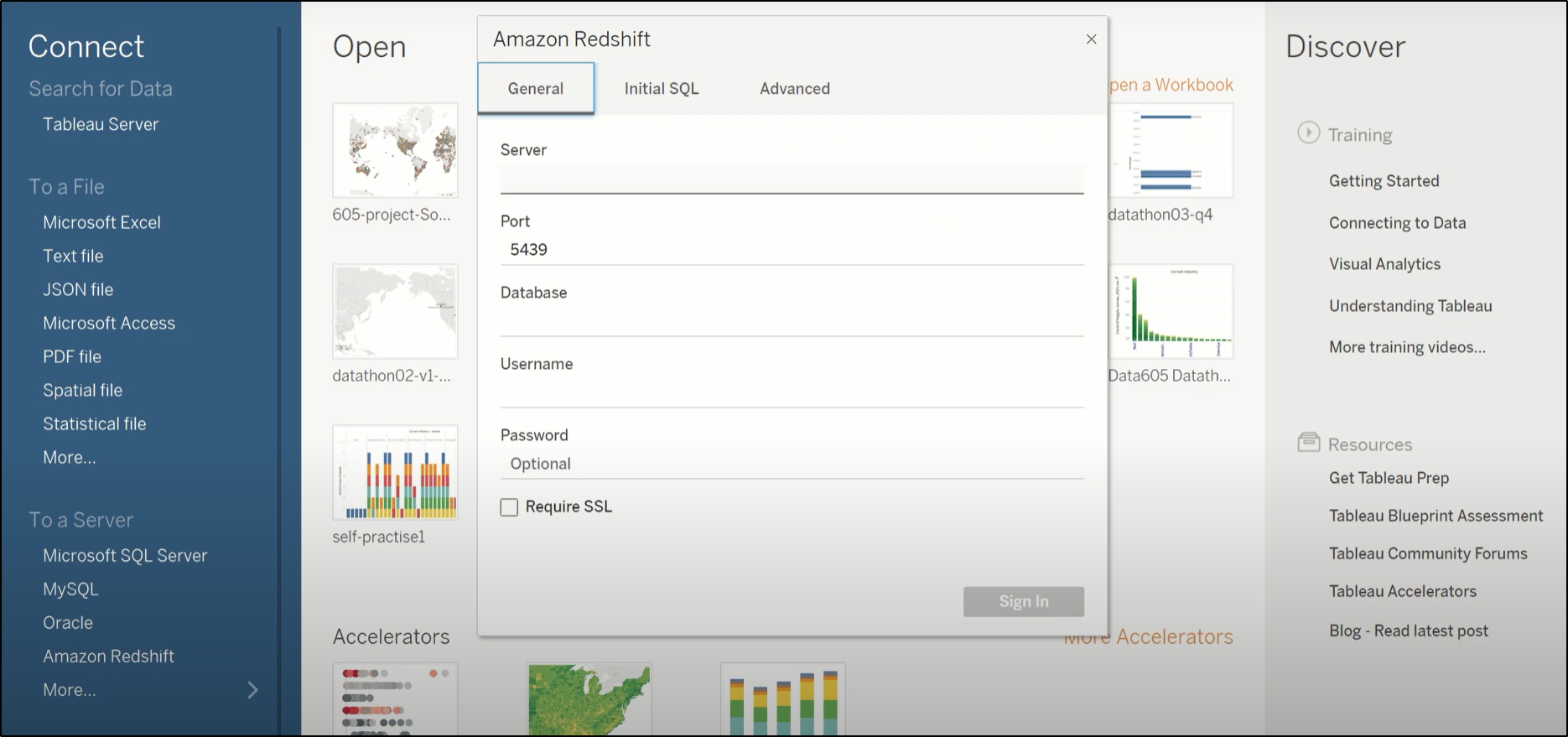Open the datathon03-q4 workbook thumbnail
The width and height of the screenshot is (1568, 737).
click(1171, 150)
